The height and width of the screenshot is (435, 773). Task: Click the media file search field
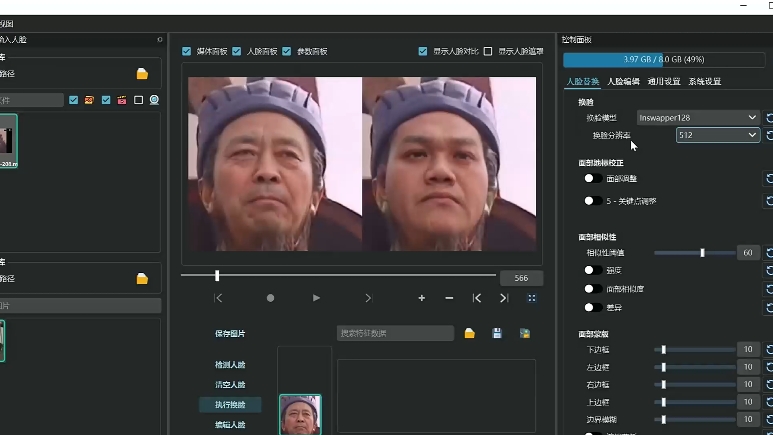(x=32, y=100)
